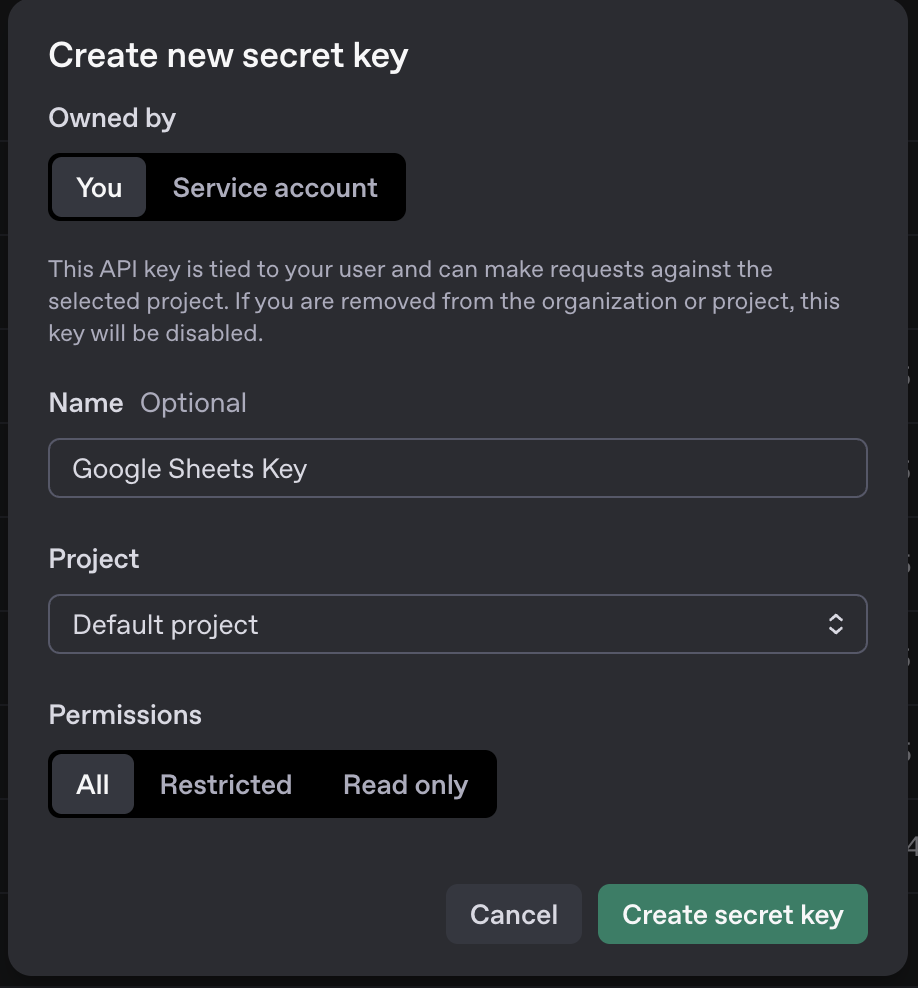This screenshot has height=988, width=918.
Task: Click the Owned by section label
Action: tap(111, 117)
